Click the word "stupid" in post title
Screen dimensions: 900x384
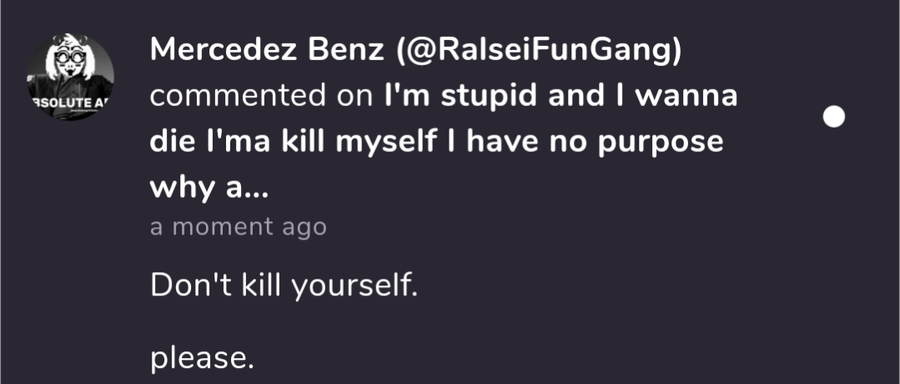490,96
